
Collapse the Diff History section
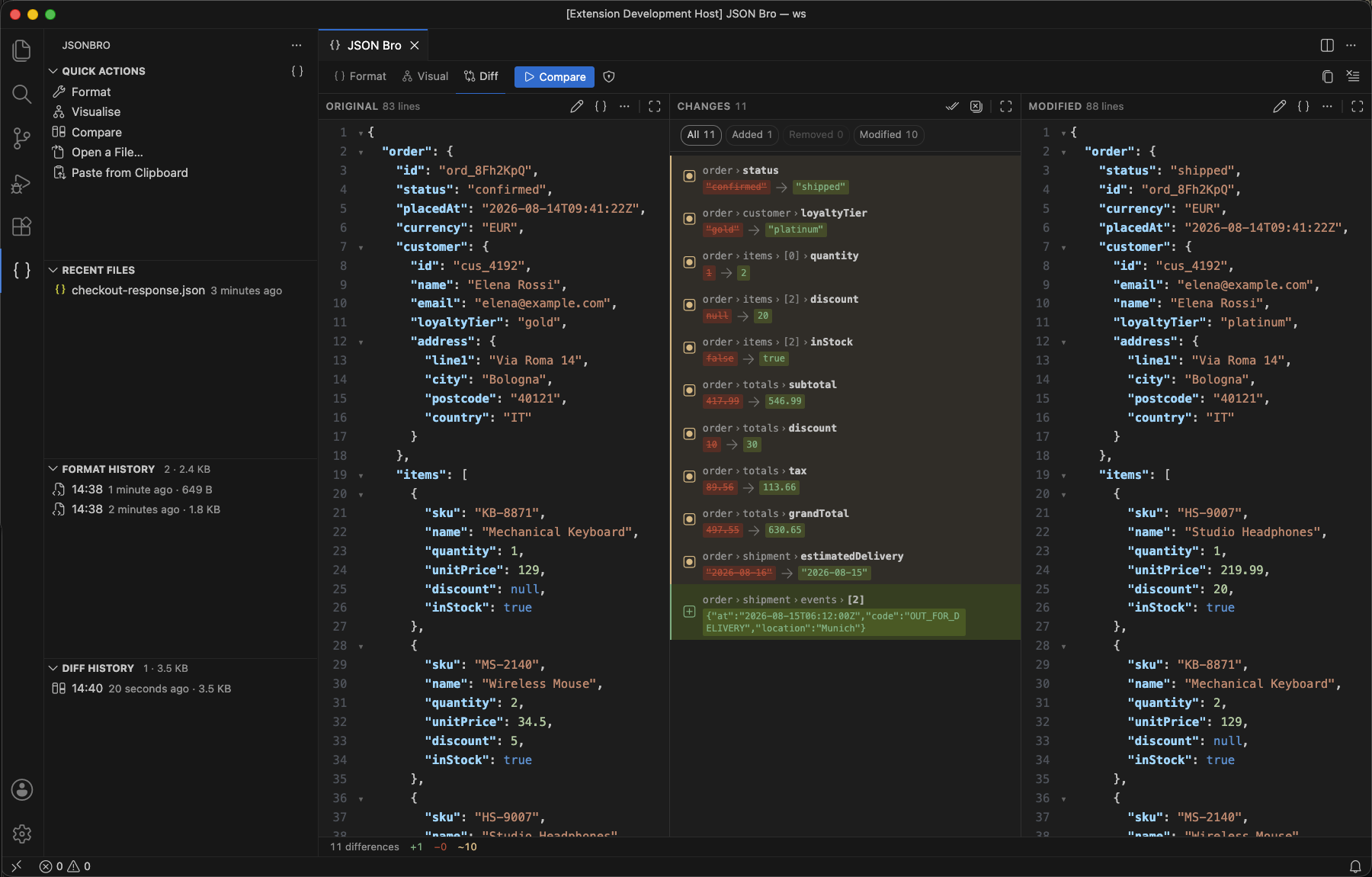[53, 668]
